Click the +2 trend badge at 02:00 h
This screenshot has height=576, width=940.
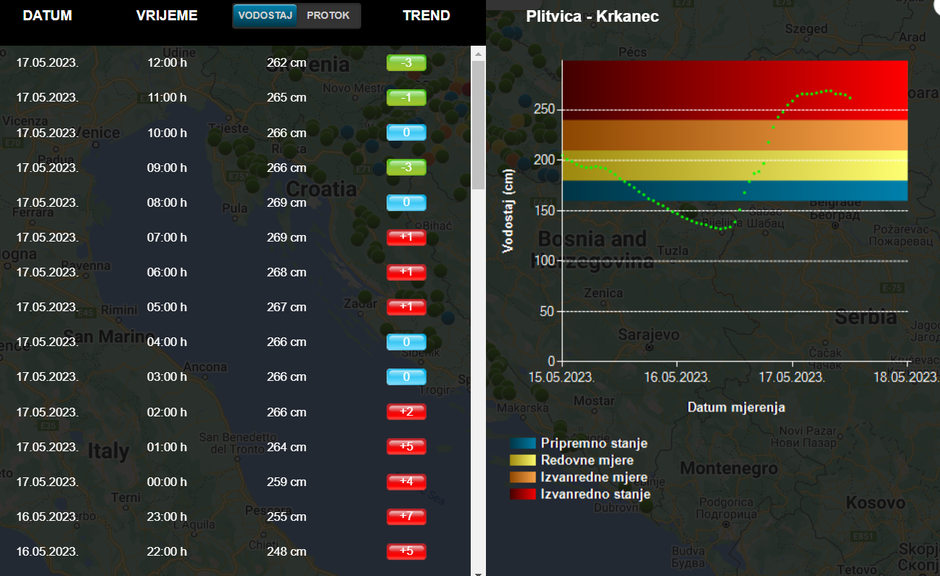tap(406, 412)
